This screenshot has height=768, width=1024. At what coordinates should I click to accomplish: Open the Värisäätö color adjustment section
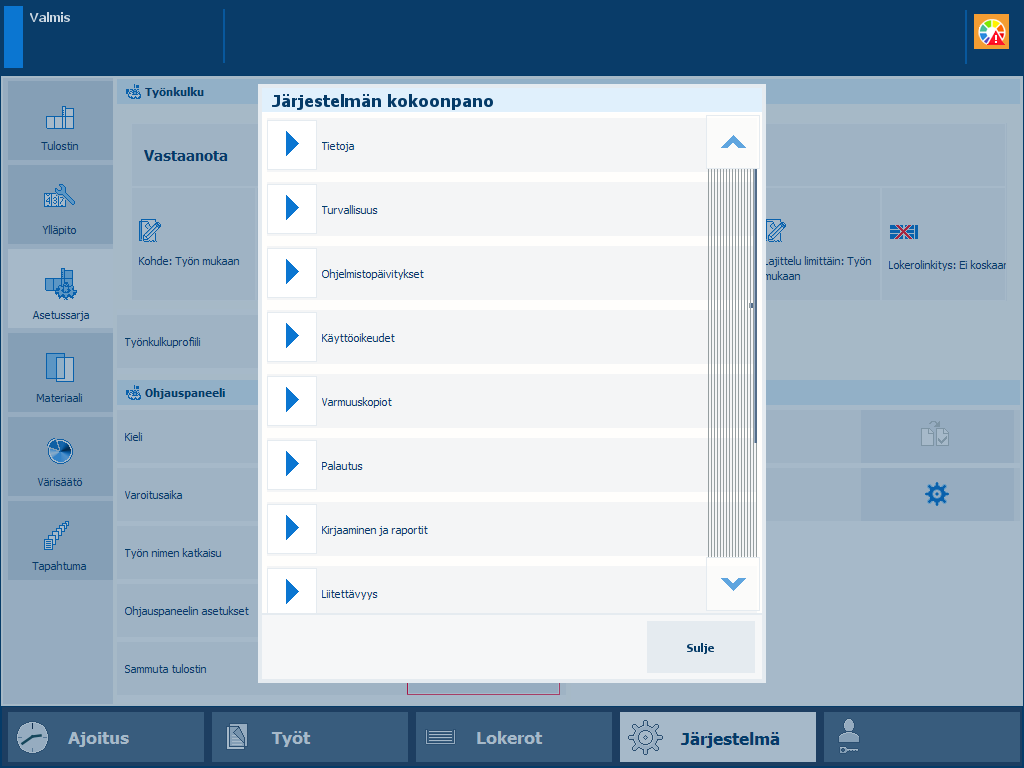(x=60, y=457)
